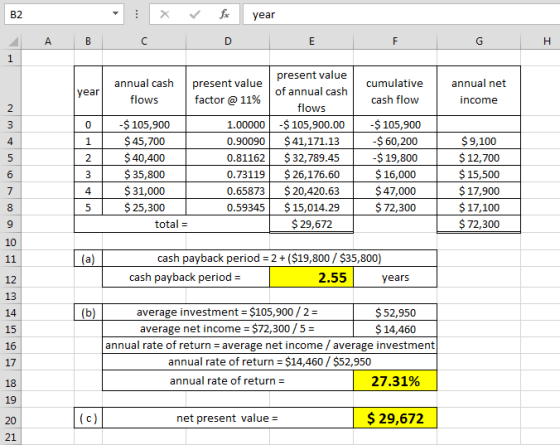560x445 pixels.
Task: Select row 2 header
Action: (x=10, y=91)
